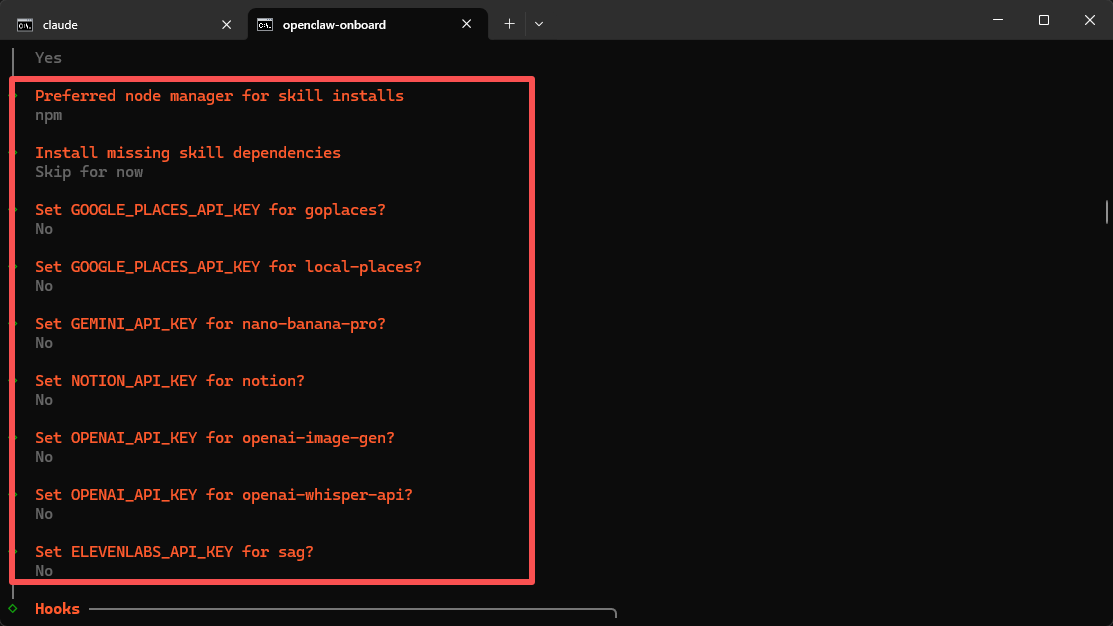The width and height of the screenshot is (1113, 626).
Task: Click the GOOGLE_PLACES_API_KEY for goplaces prompt
Action: [210, 210]
